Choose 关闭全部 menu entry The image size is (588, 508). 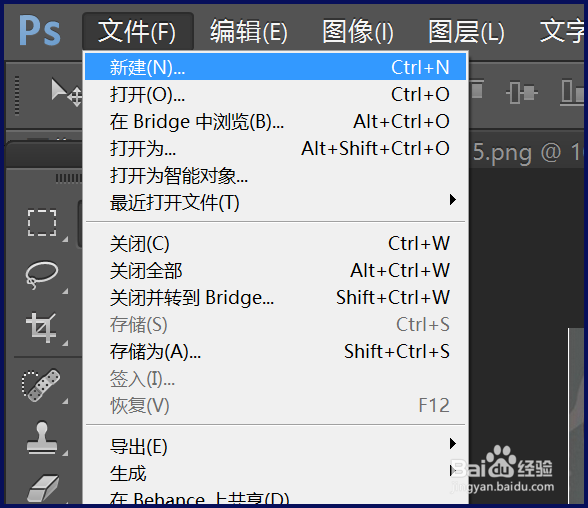tap(275, 271)
